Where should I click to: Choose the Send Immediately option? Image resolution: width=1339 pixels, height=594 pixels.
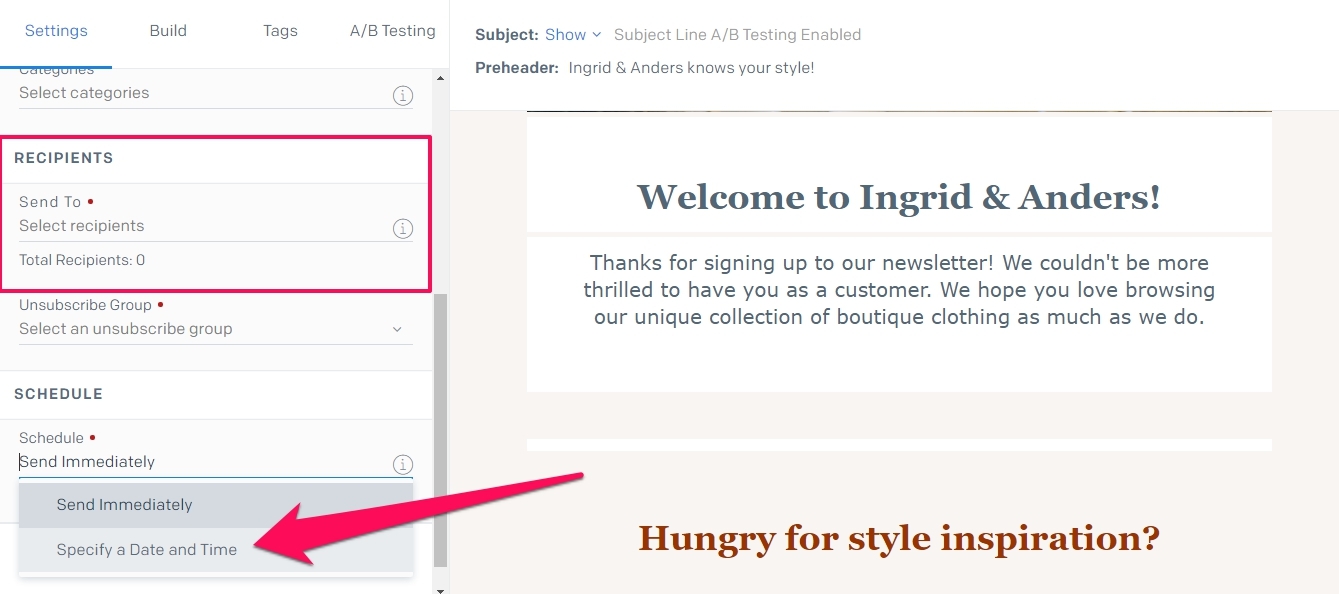tap(216, 505)
